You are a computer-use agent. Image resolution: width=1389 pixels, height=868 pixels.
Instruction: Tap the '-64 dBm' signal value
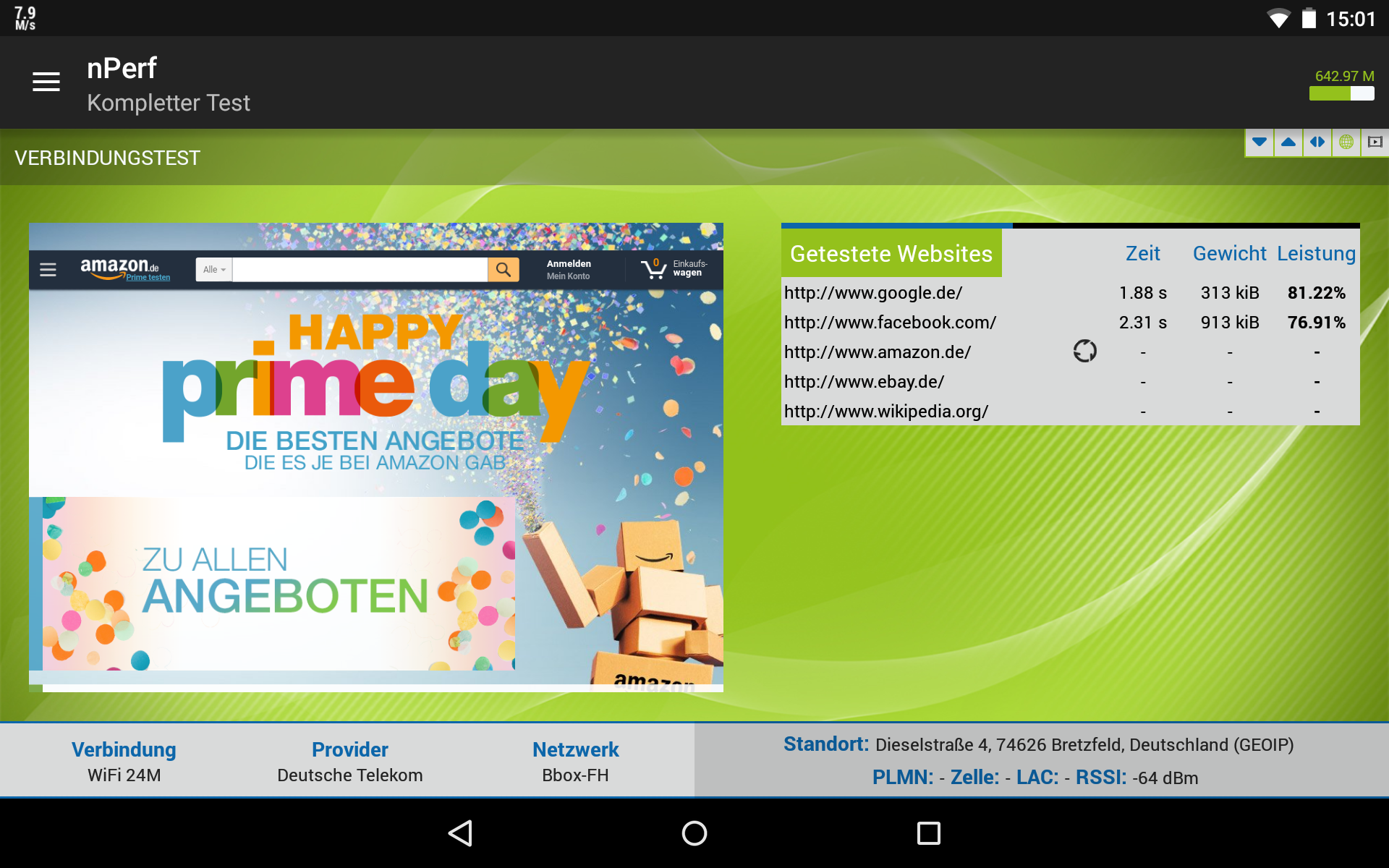1165,778
